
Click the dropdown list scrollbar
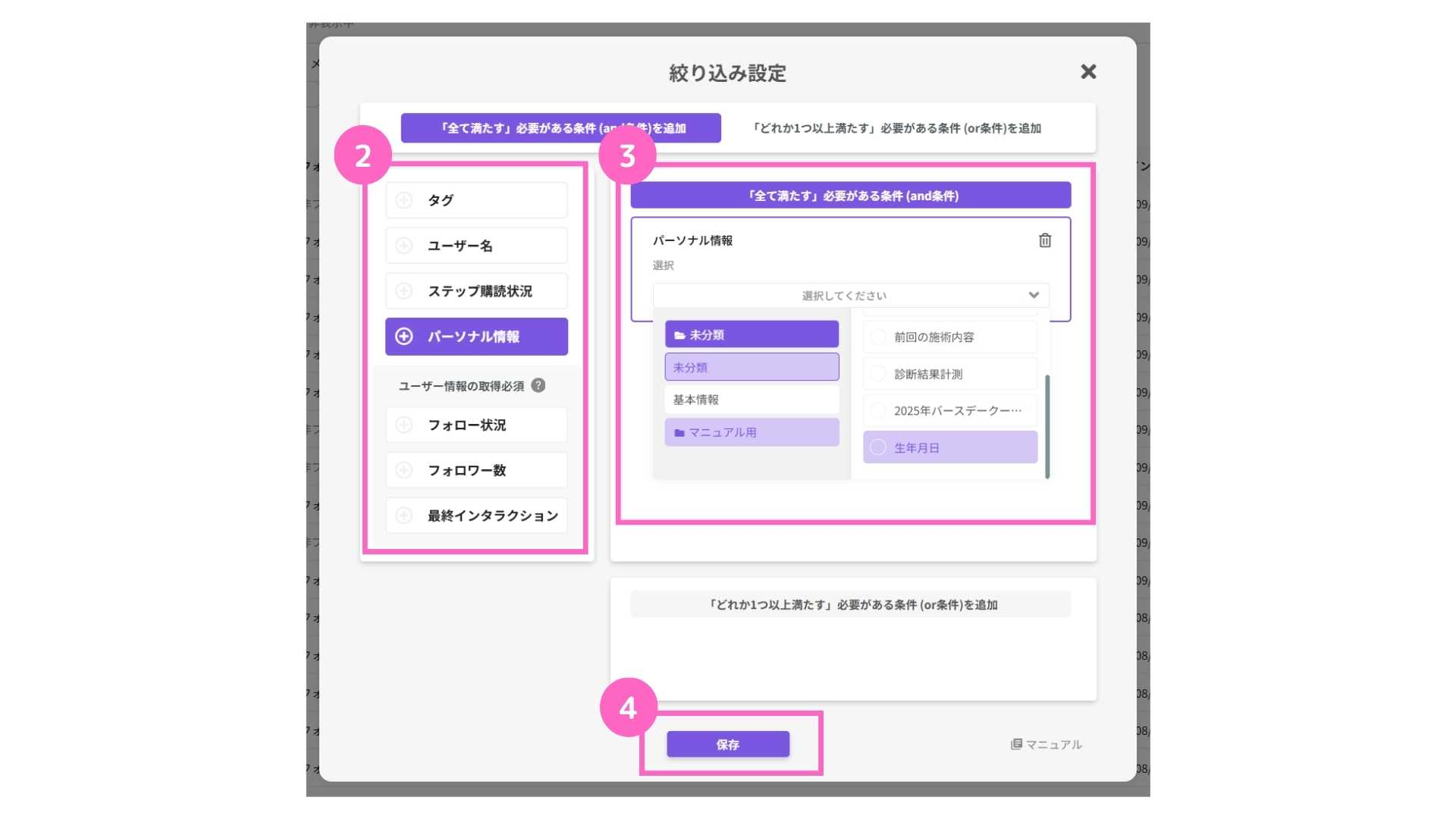coord(1047,426)
